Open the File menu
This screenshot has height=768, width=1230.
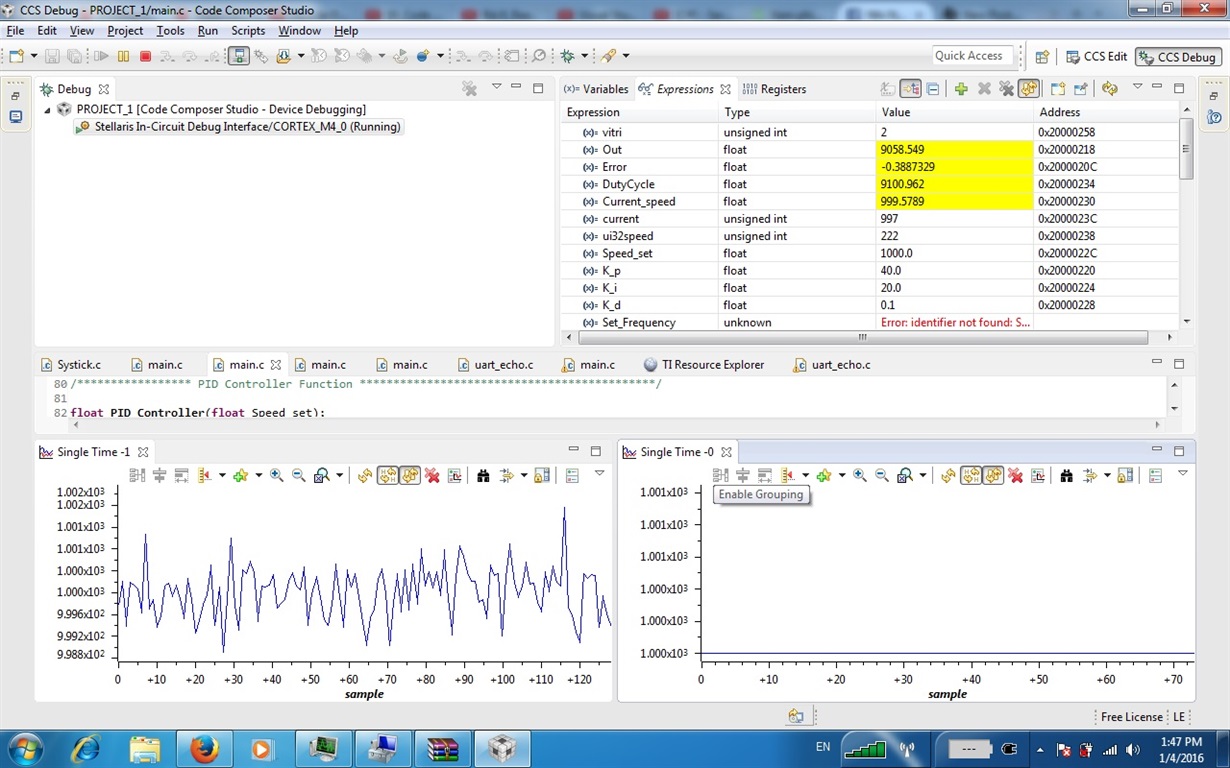[15, 31]
